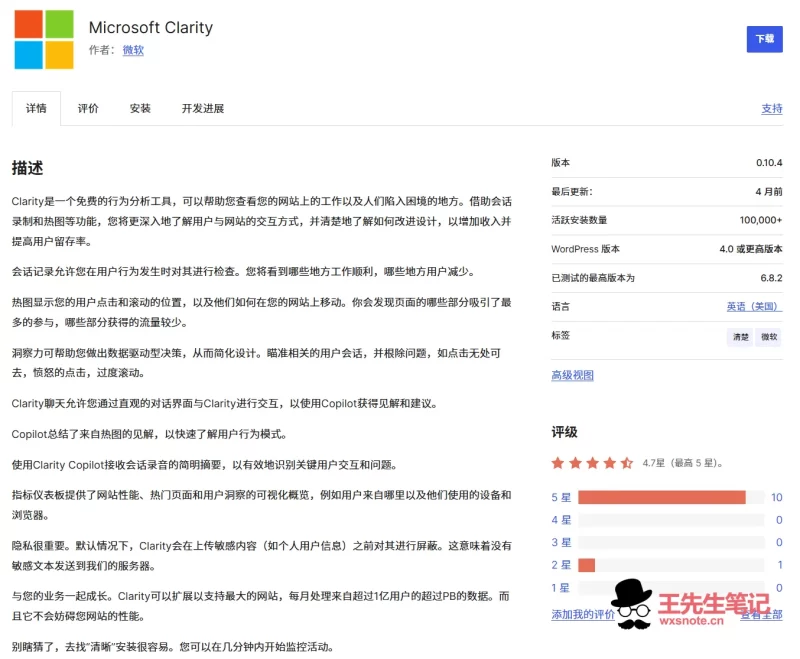Click the tested-up-to value 6.8.2
The width and height of the screenshot is (800, 659).
(771, 277)
